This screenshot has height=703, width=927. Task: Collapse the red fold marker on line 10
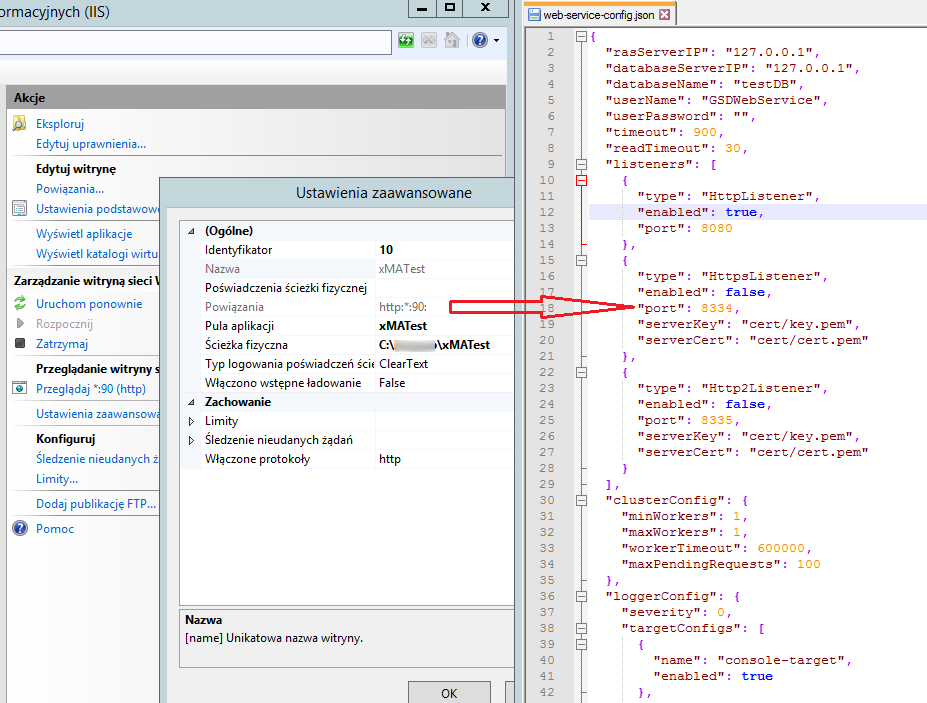tap(581, 180)
